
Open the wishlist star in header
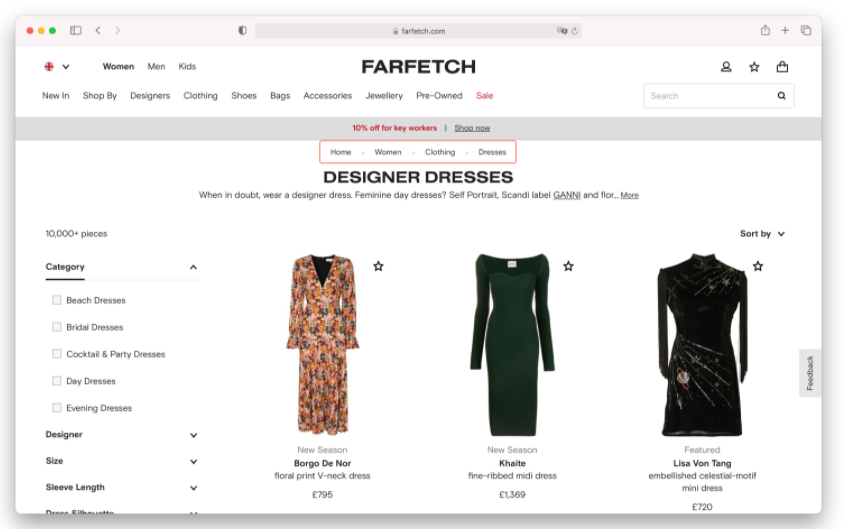tap(754, 67)
